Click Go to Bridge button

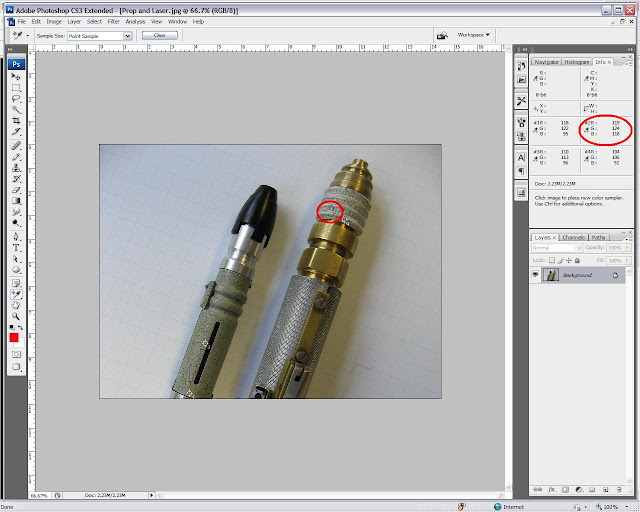click(x=442, y=36)
